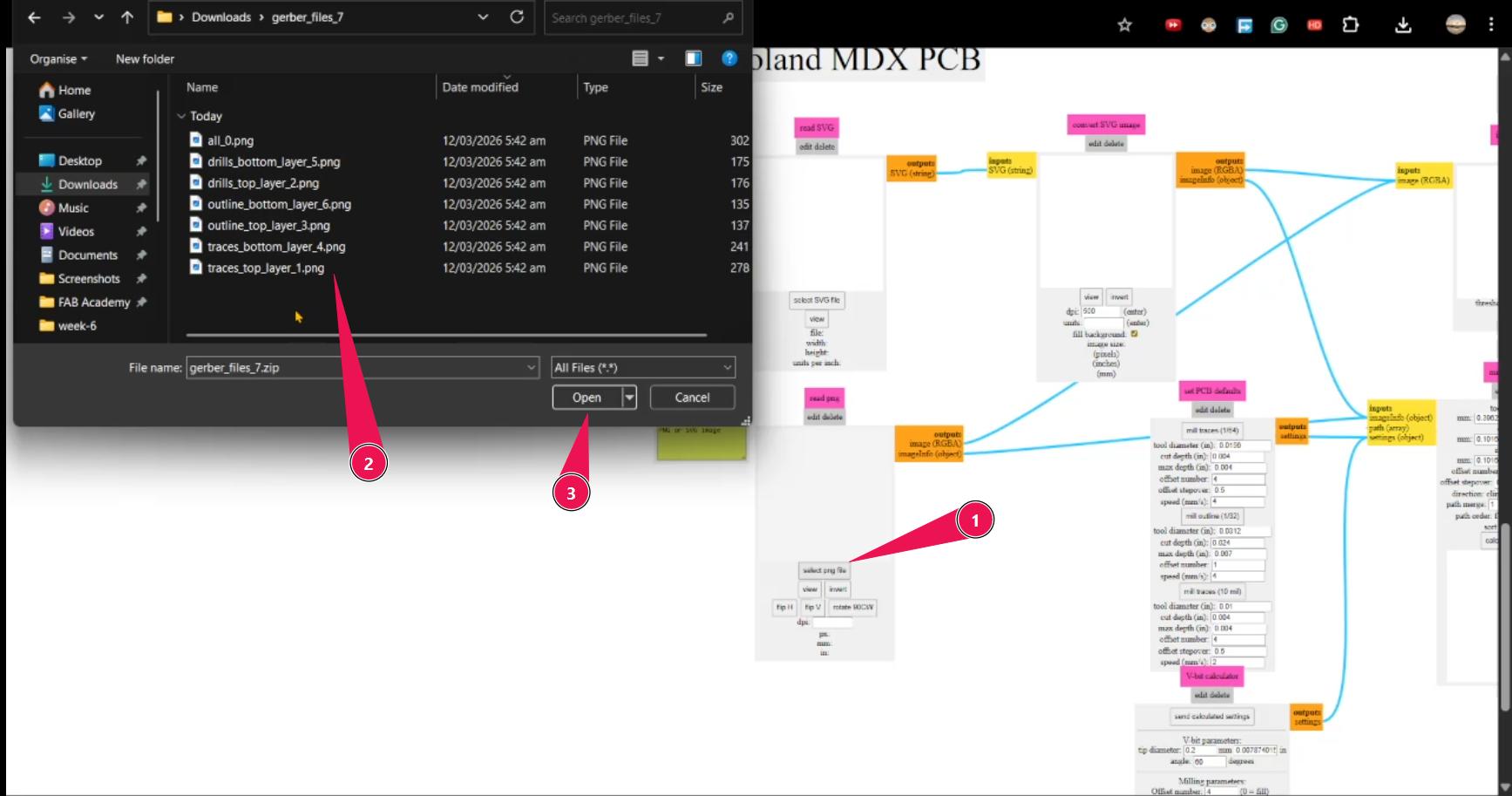Click rotate 90CW in read png module

point(852,607)
